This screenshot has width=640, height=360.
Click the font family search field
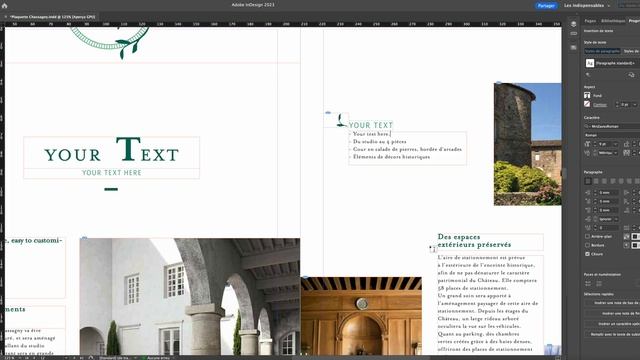[612, 127]
